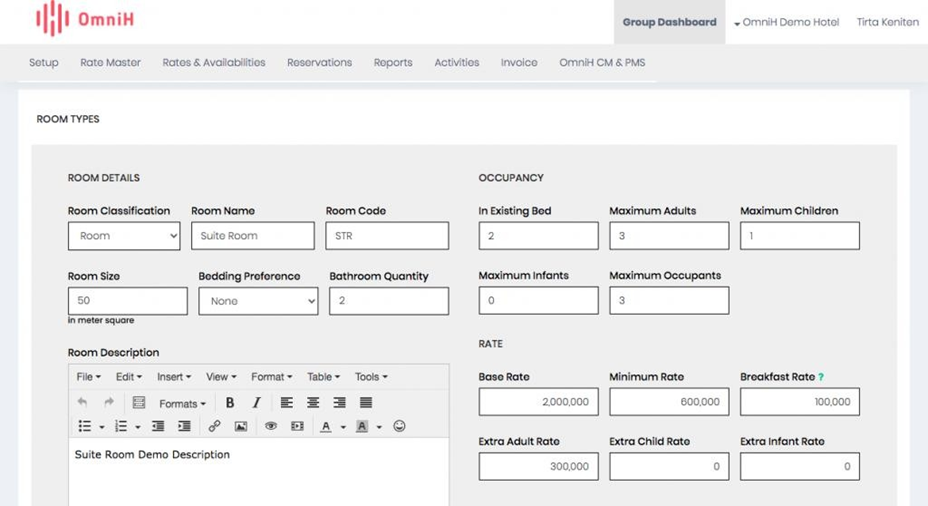
Task: Open the Activities section
Action: pos(457,63)
